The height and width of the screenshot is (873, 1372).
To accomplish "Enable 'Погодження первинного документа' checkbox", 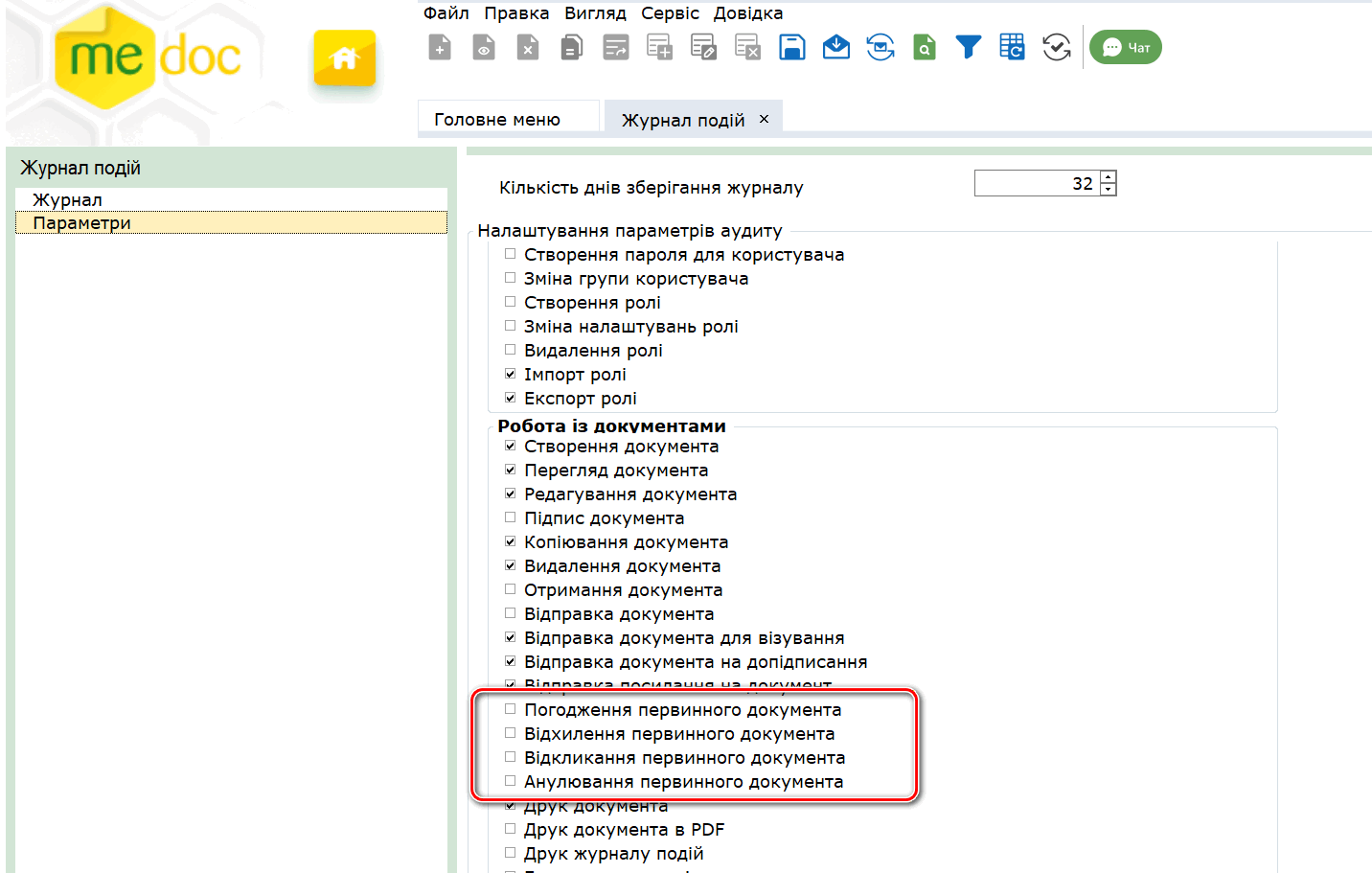I will 511,709.
